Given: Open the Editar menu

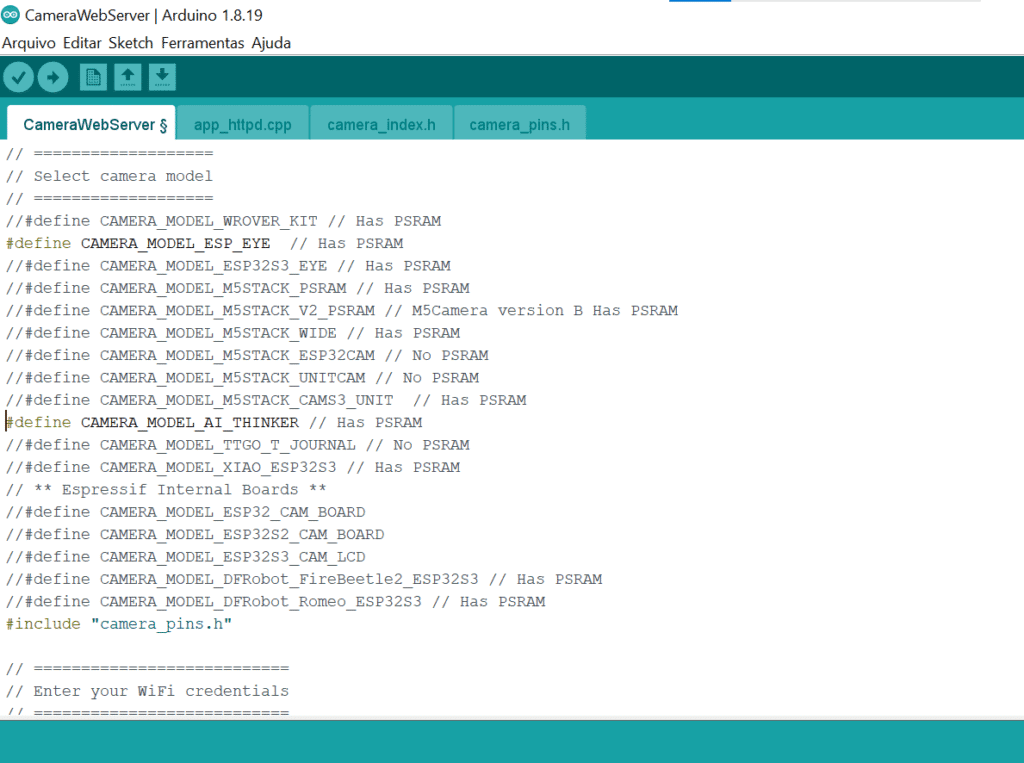Looking at the screenshot, I should 82,43.
